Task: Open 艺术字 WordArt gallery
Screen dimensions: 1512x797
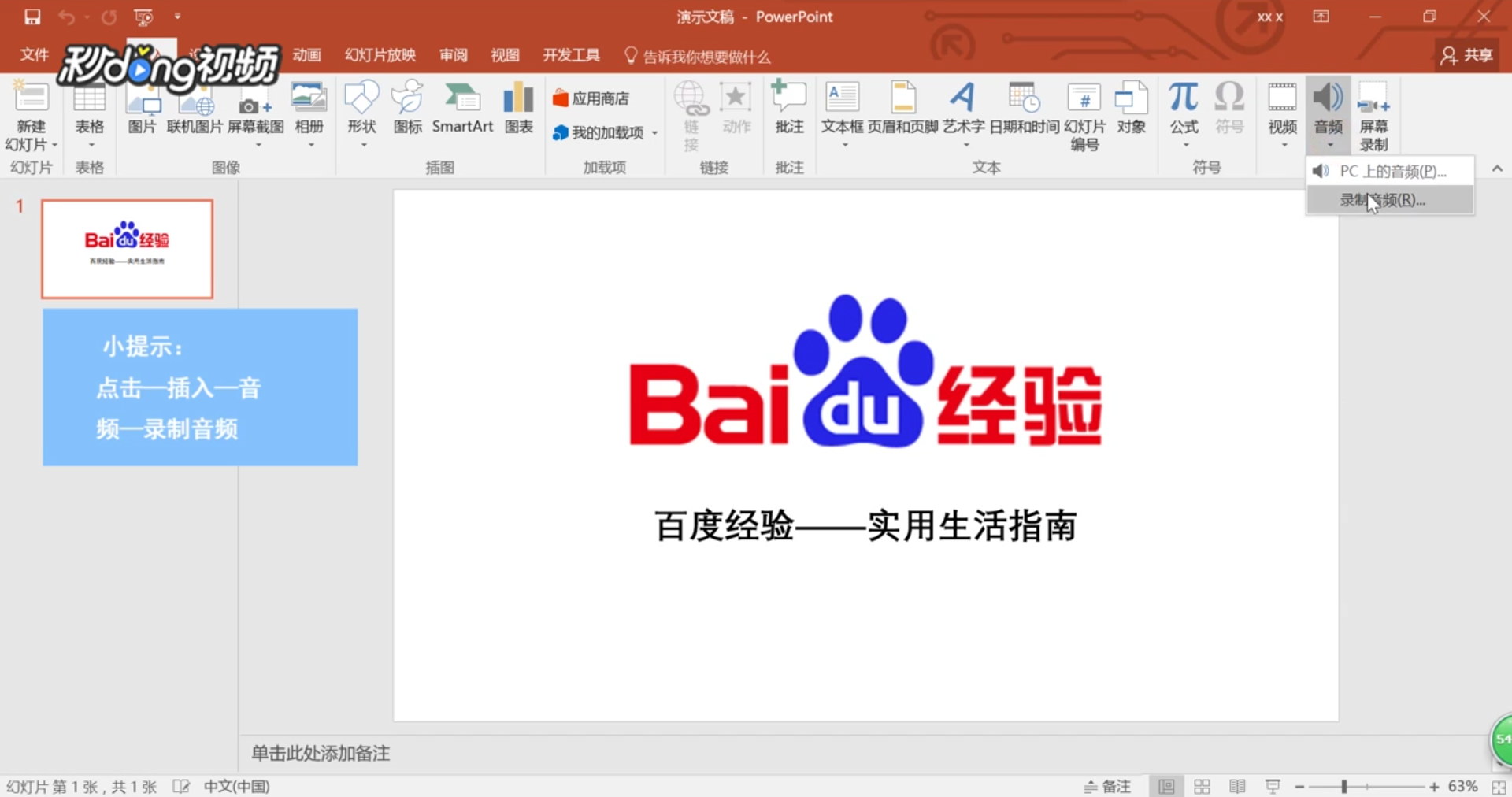Action: click(x=964, y=114)
